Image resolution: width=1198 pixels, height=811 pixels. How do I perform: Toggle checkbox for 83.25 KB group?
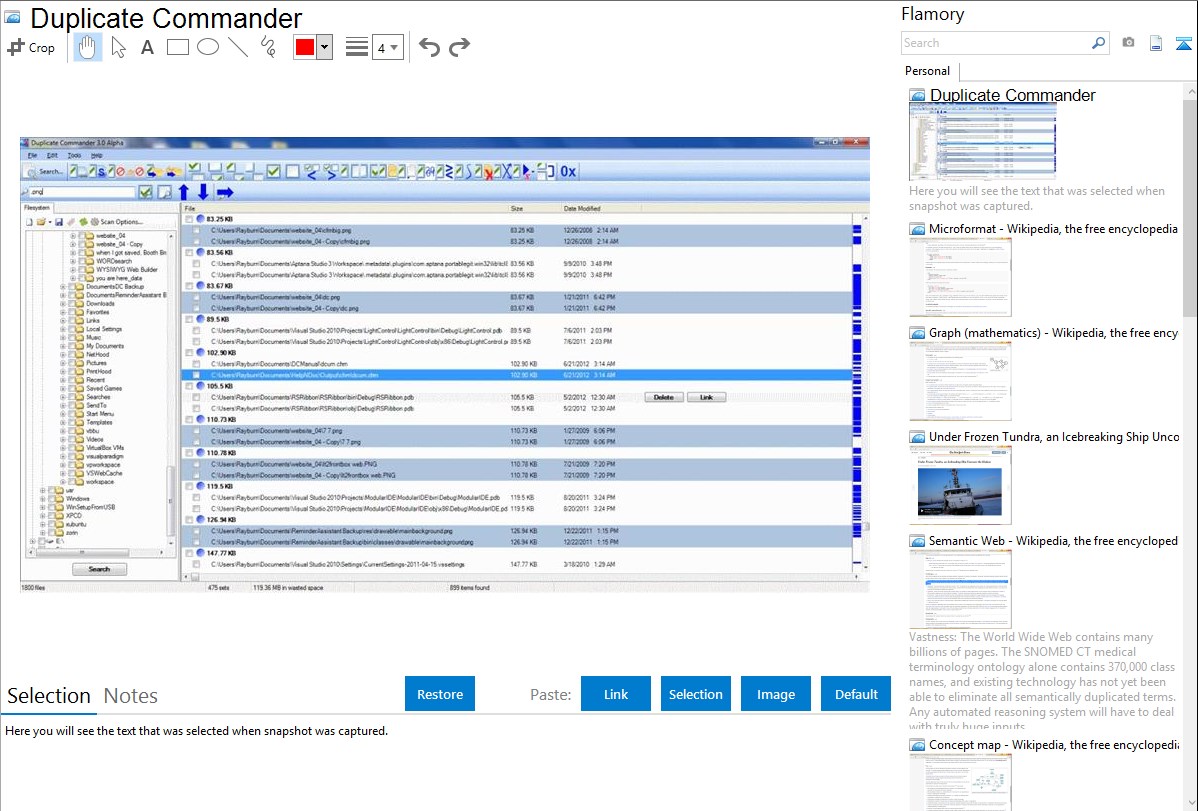point(189,219)
